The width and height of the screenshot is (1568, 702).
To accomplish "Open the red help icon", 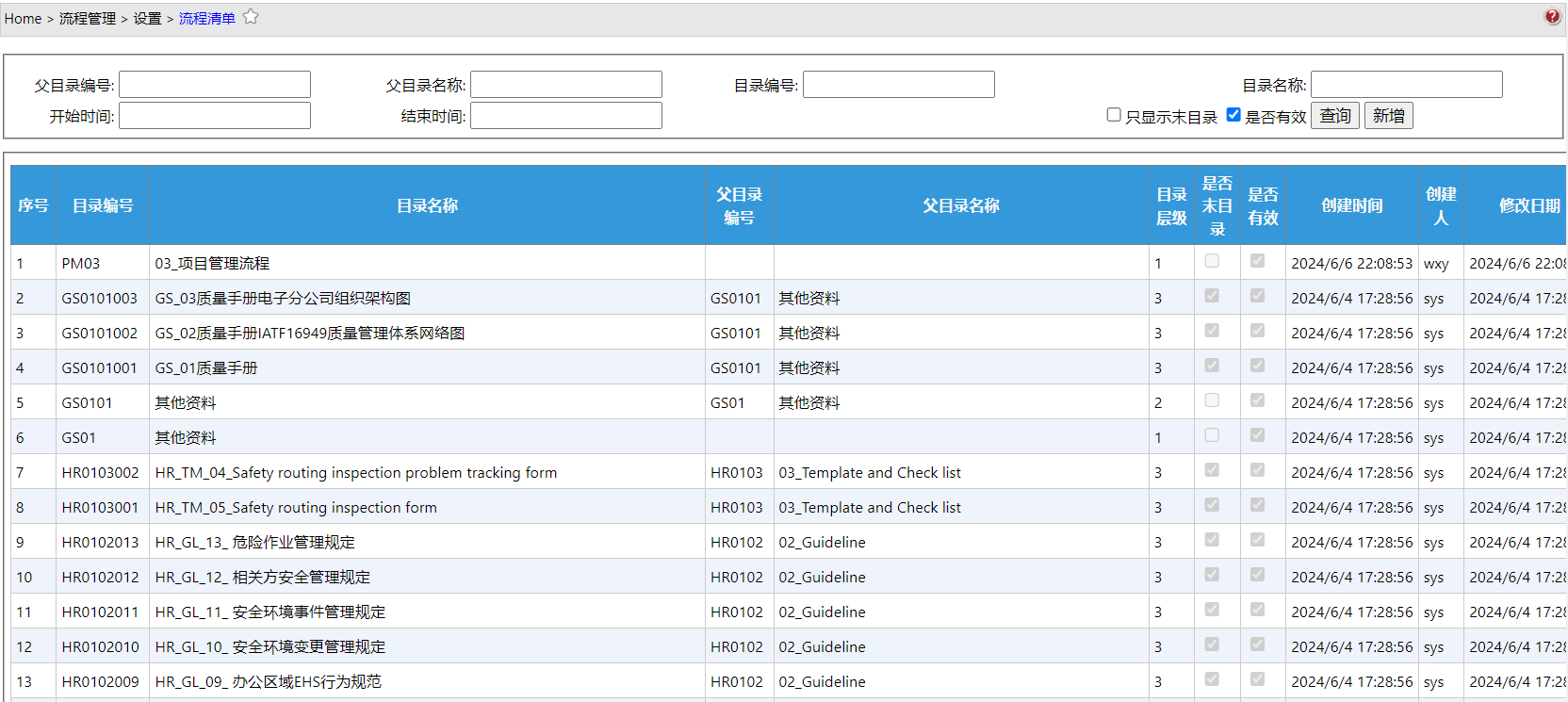I will pos(1552,17).
